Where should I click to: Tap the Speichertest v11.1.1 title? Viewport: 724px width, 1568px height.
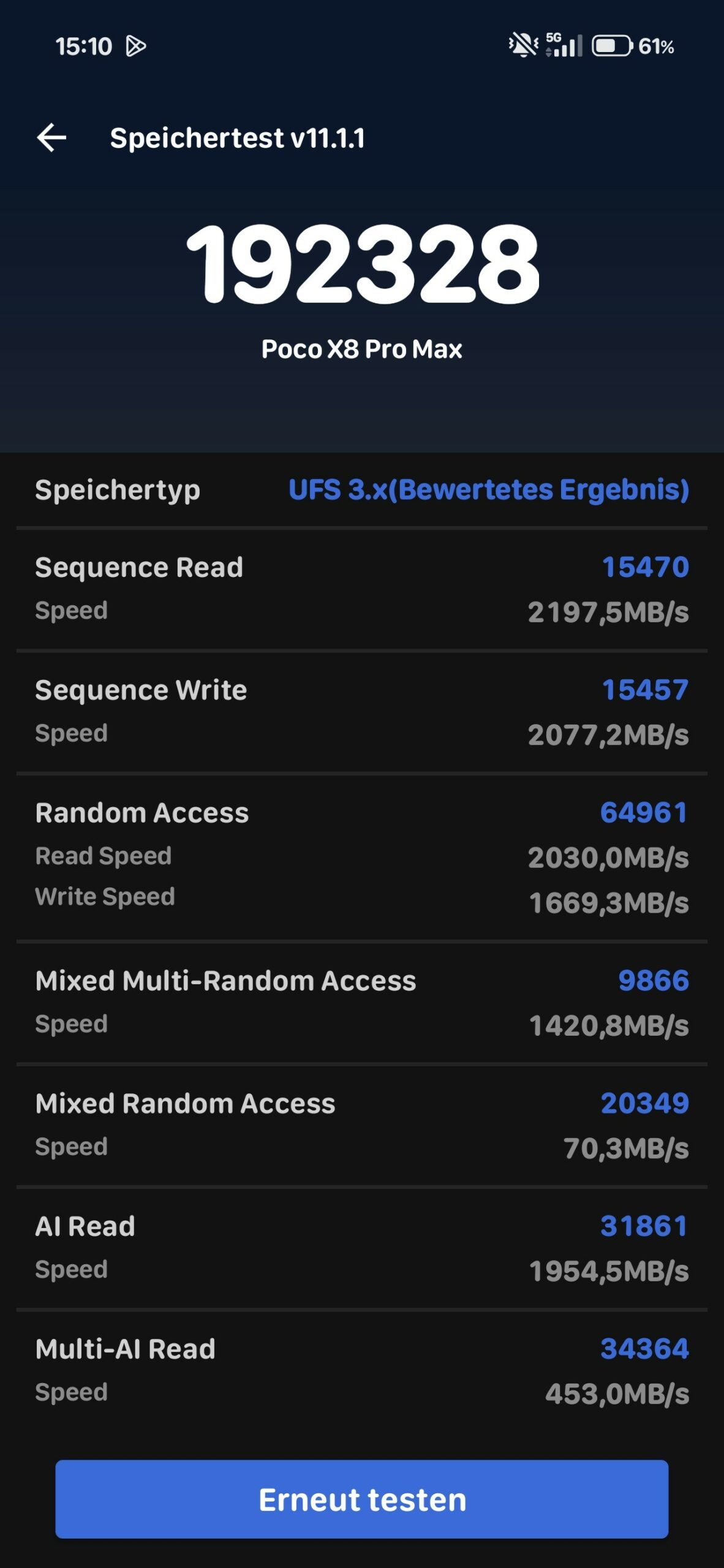coord(237,138)
